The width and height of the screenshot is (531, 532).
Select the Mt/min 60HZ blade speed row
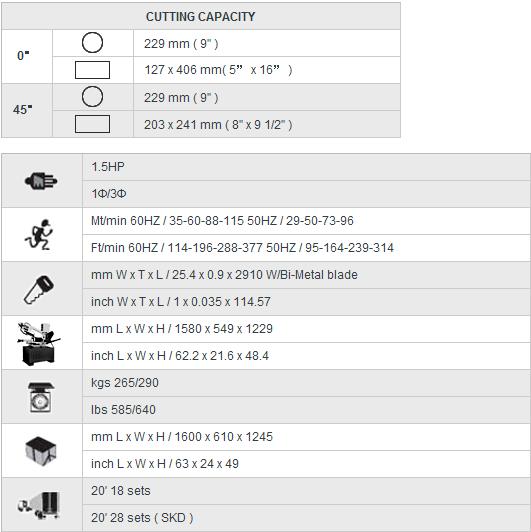point(306,221)
